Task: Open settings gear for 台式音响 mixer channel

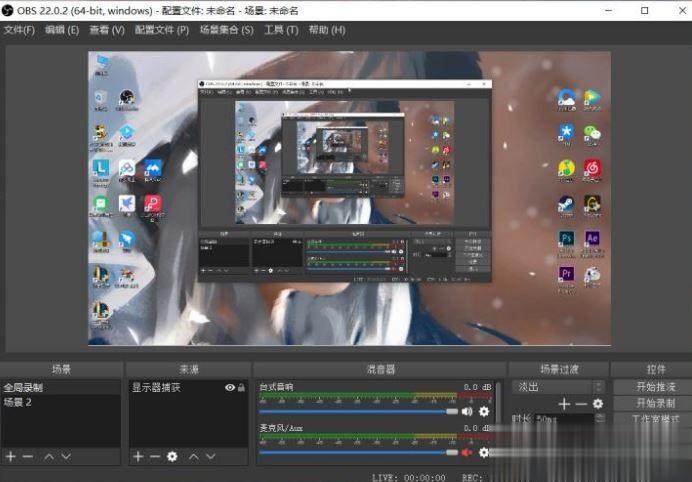Action: point(484,411)
